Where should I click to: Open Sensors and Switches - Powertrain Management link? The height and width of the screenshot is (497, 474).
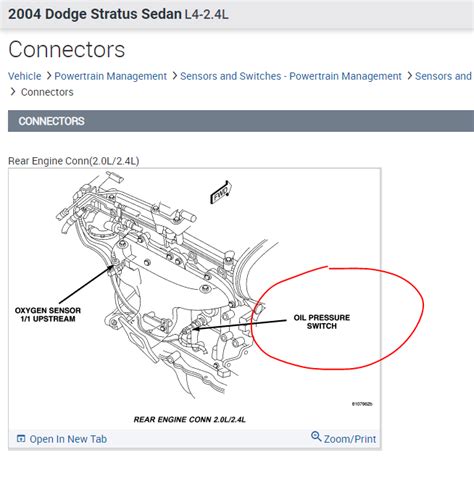tap(291, 76)
